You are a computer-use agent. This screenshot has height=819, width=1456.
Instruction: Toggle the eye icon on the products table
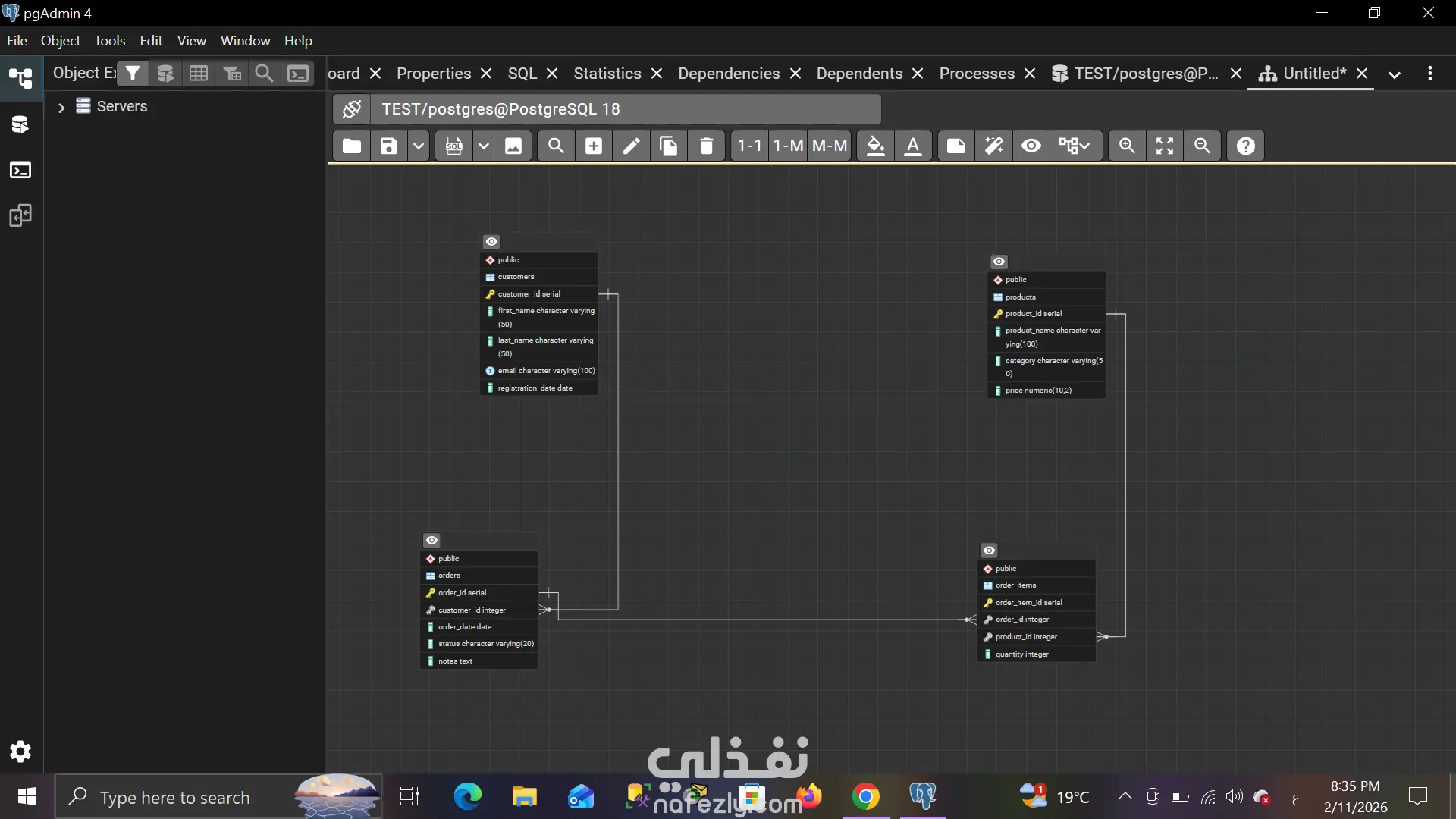(999, 262)
